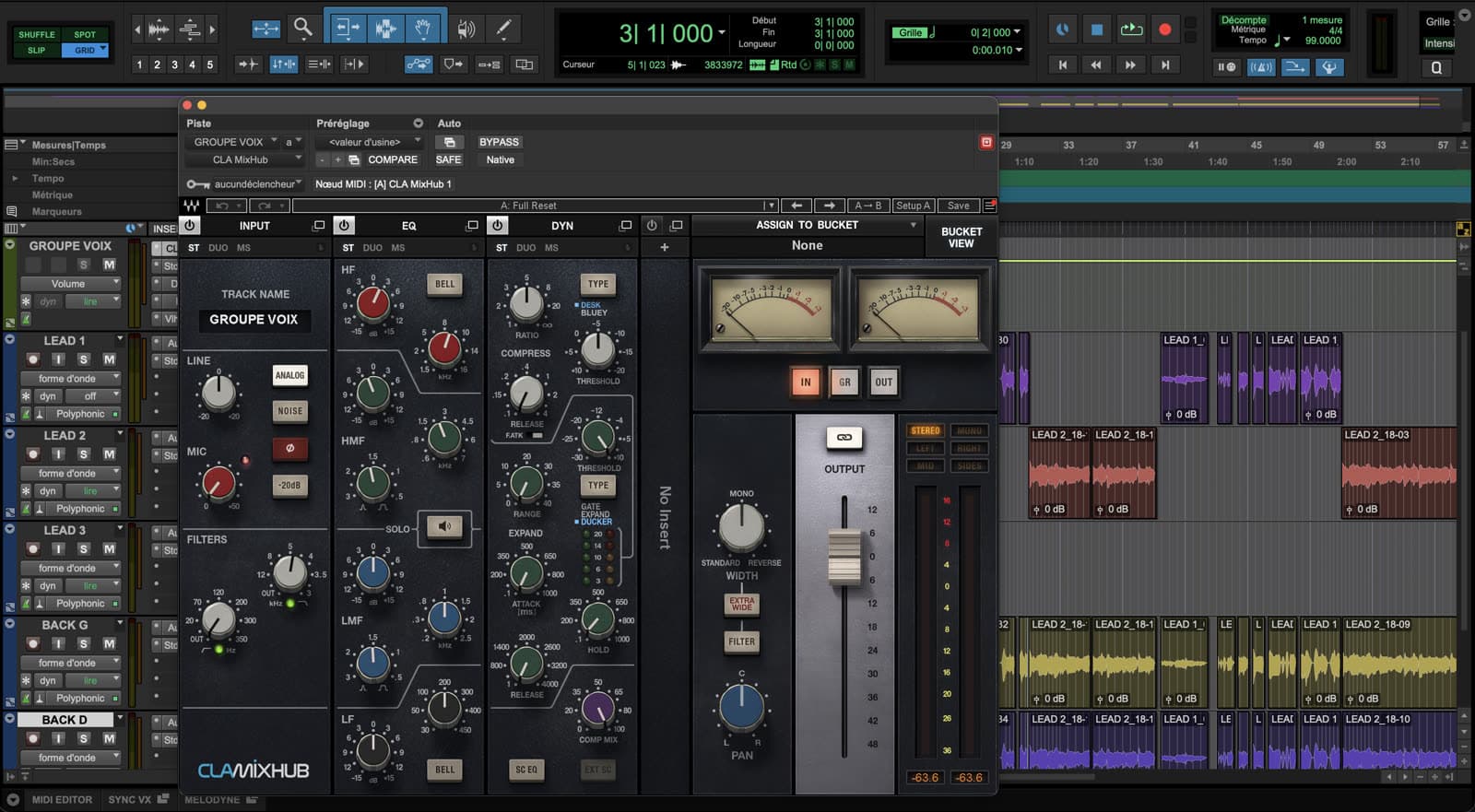Open GROUPE VOIX track selector dropdown
The width and height of the screenshot is (1475, 812).
(233, 142)
